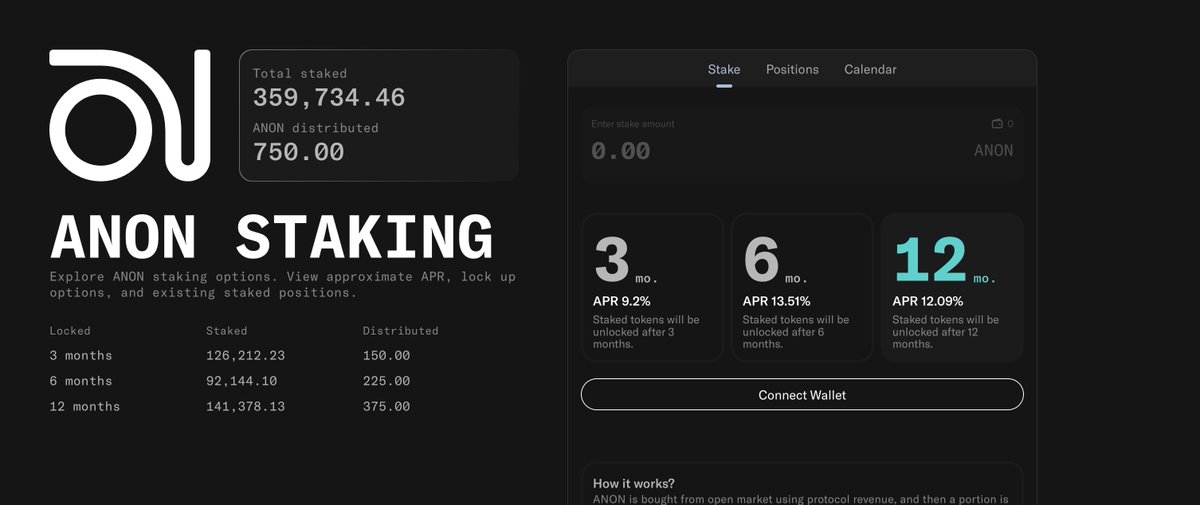Click the Staked column header
This screenshot has width=1200, height=505.
click(227, 330)
